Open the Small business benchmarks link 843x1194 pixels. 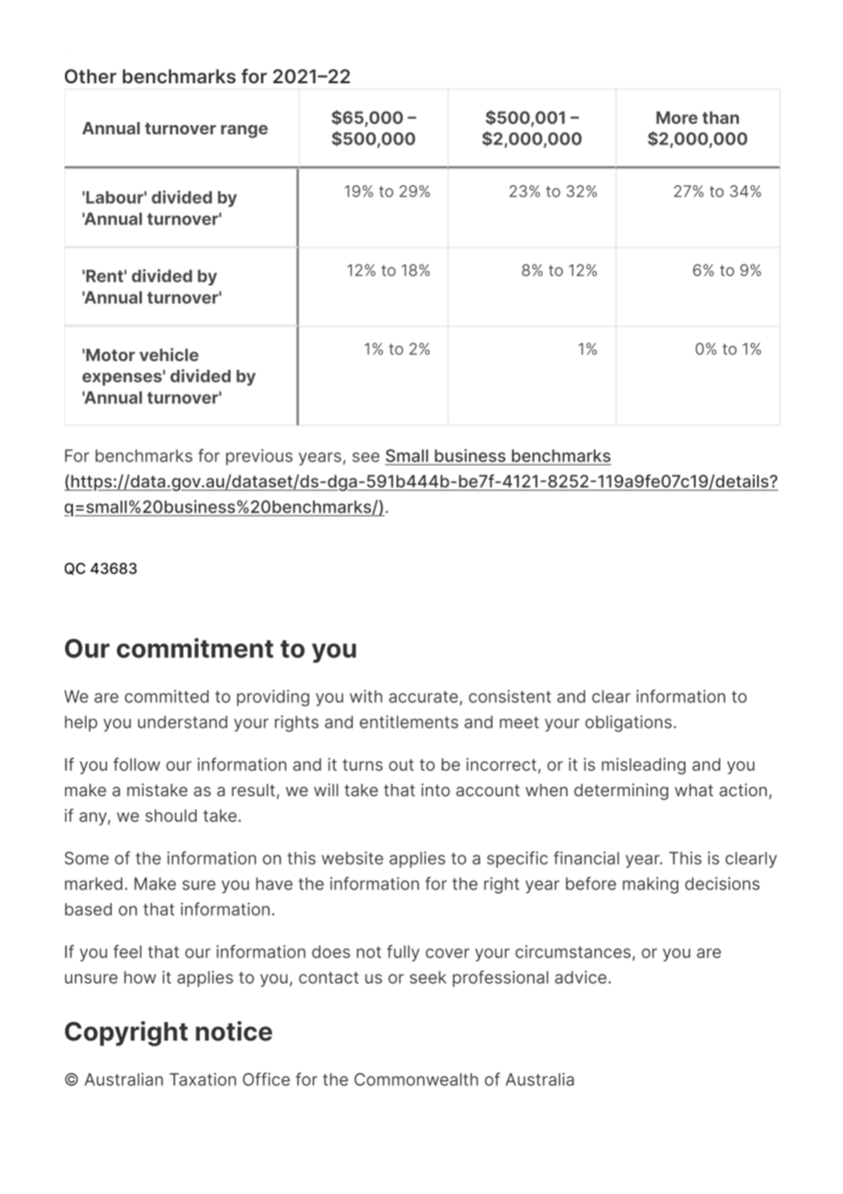[x=497, y=456]
